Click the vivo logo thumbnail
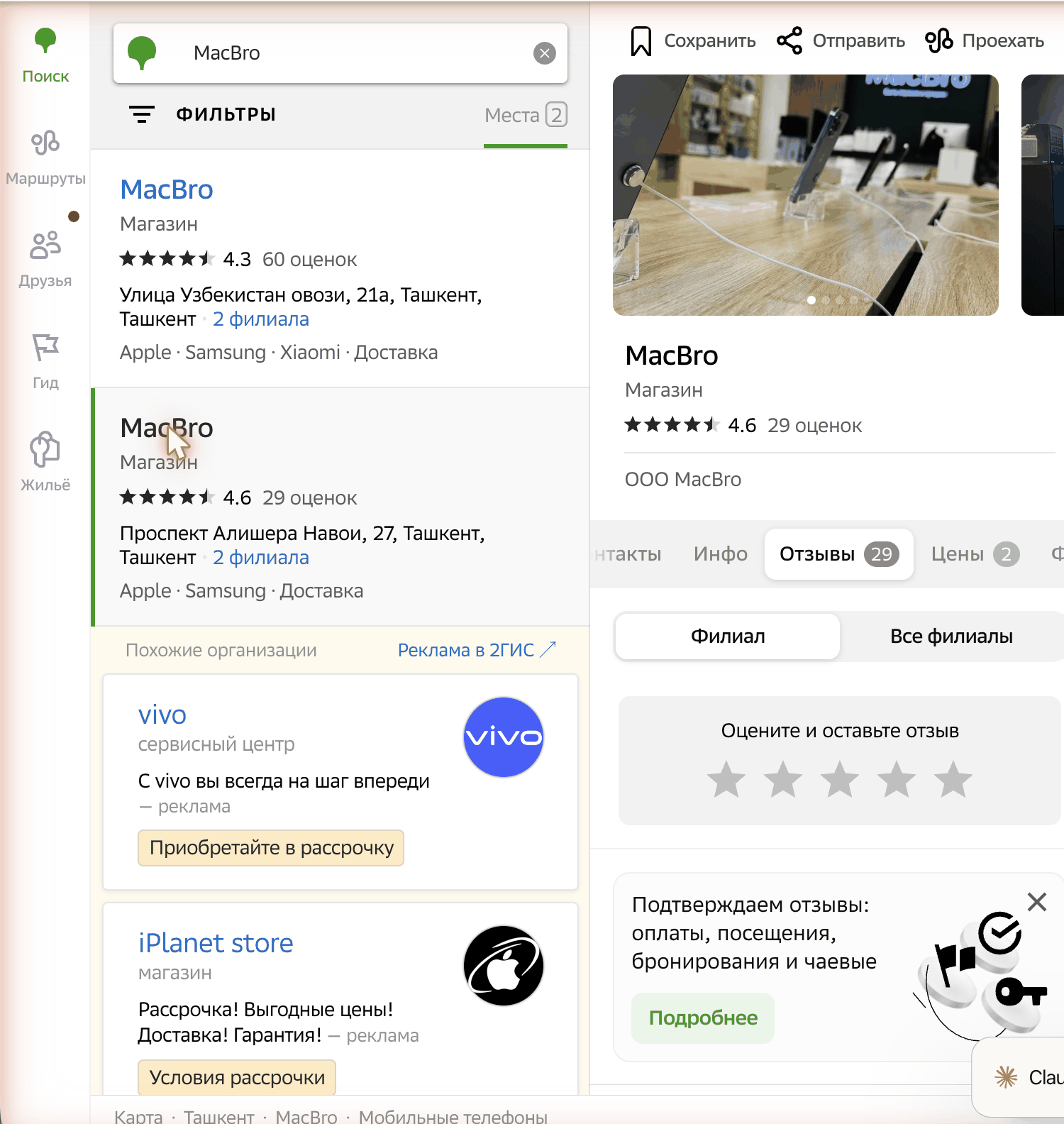 tap(504, 737)
